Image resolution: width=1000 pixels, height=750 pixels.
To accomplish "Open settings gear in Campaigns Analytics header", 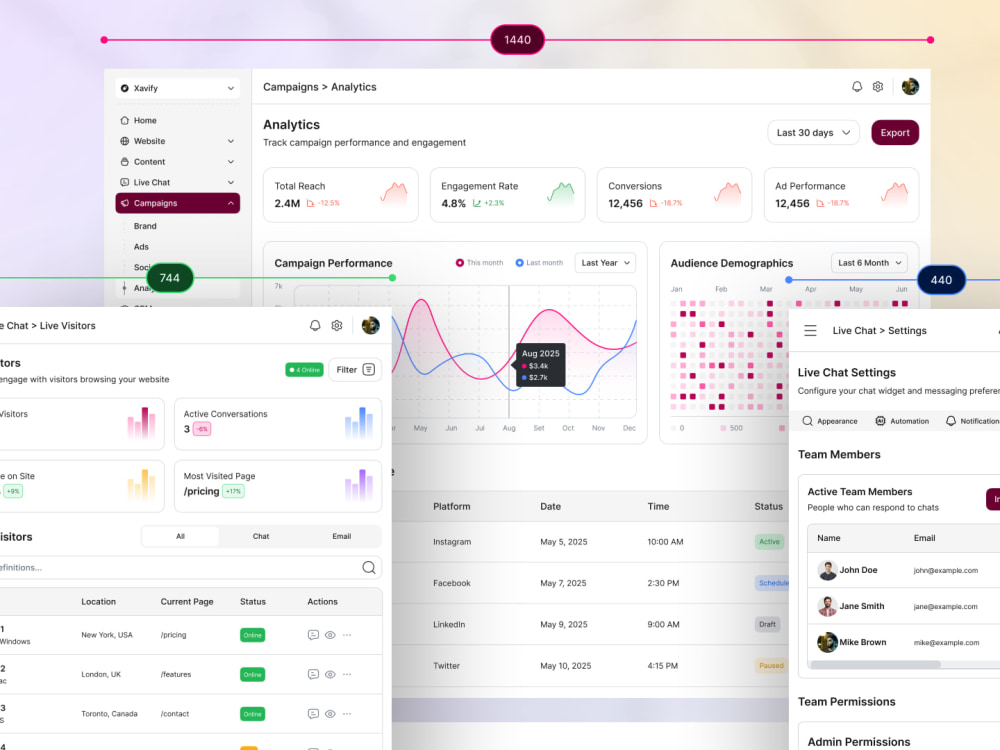I will pyautogui.click(x=878, y=87).
